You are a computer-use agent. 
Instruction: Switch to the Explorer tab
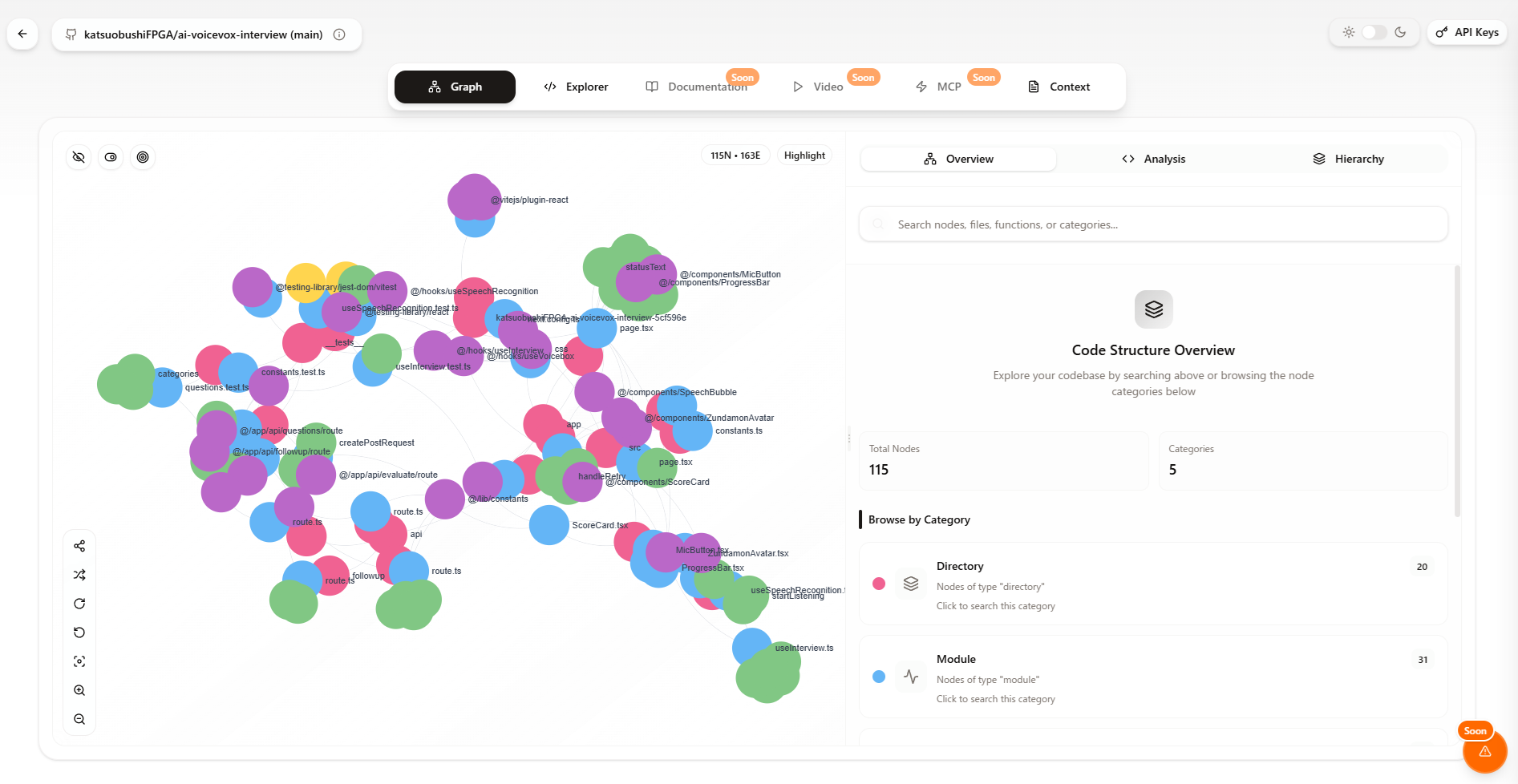(576, 87)
